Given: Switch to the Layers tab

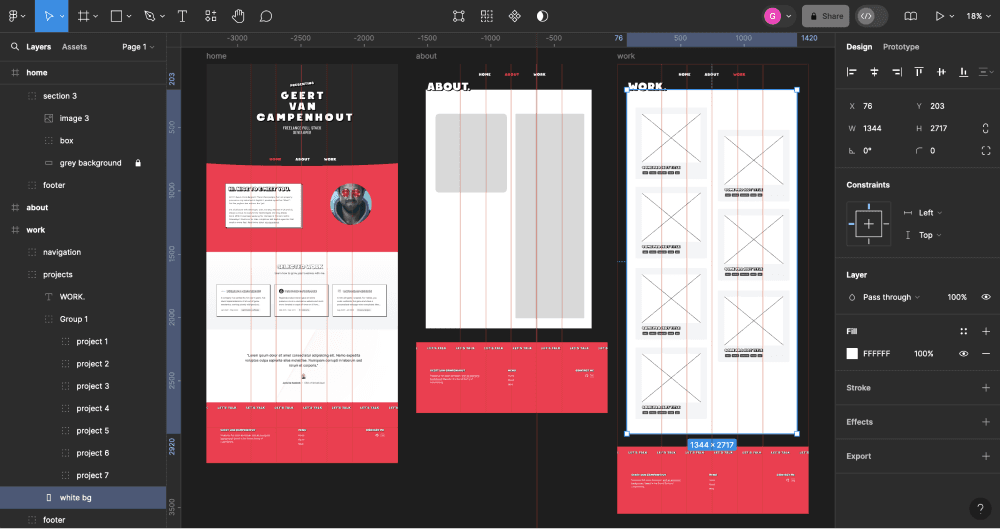Looking at the screenshot, I should coord(38,47).
